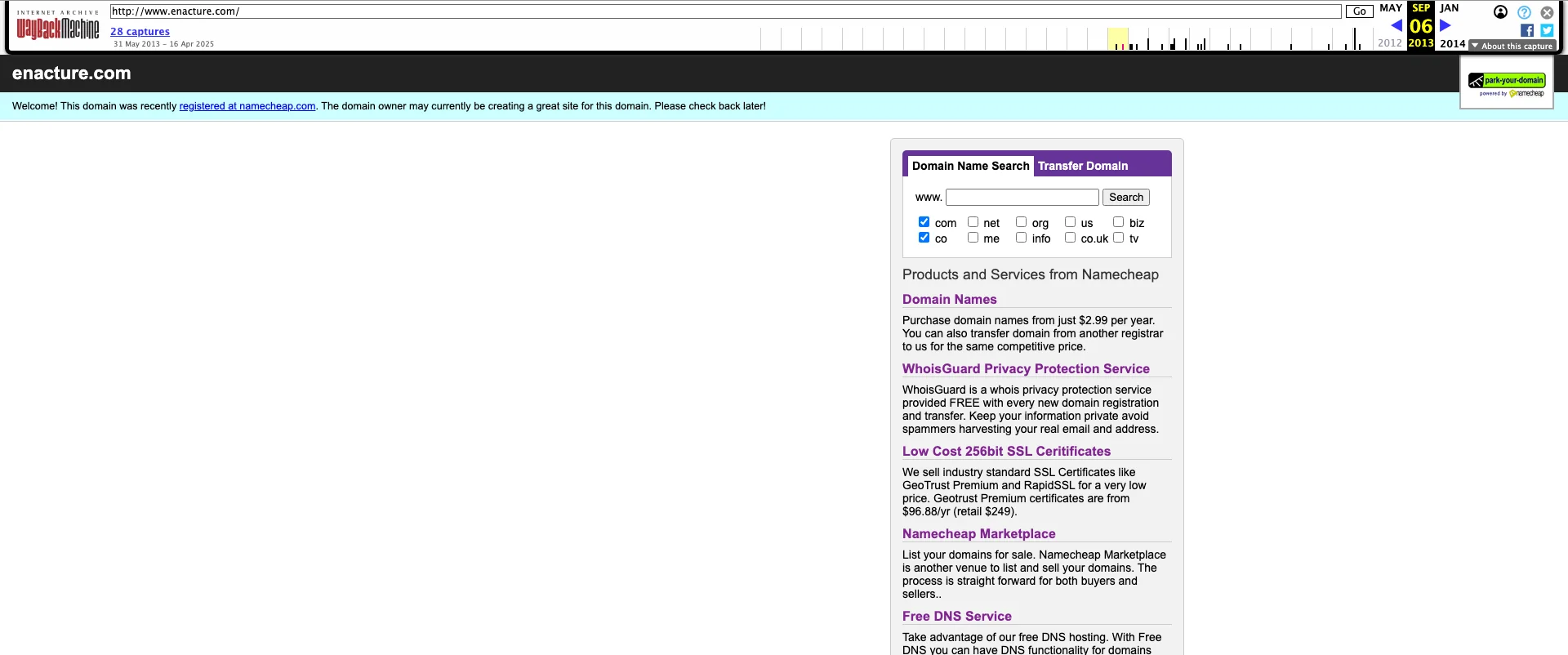Uncheck the com domain checkbox
The height and width of the screenshot is (655, 1568).
tap(924, 222)
